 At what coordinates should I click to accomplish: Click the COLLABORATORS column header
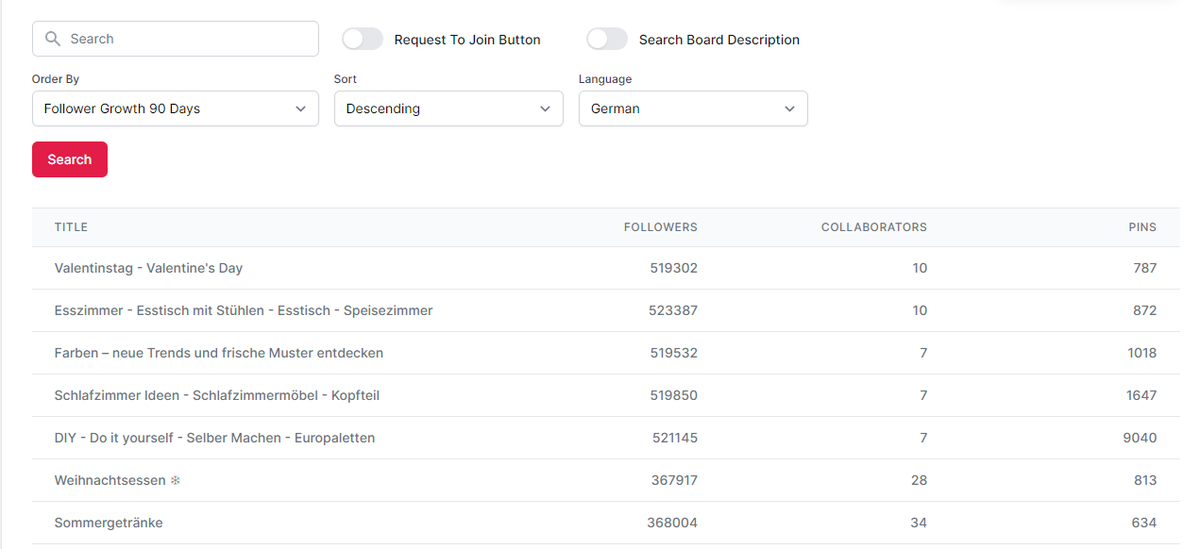[x=874, y=227]
